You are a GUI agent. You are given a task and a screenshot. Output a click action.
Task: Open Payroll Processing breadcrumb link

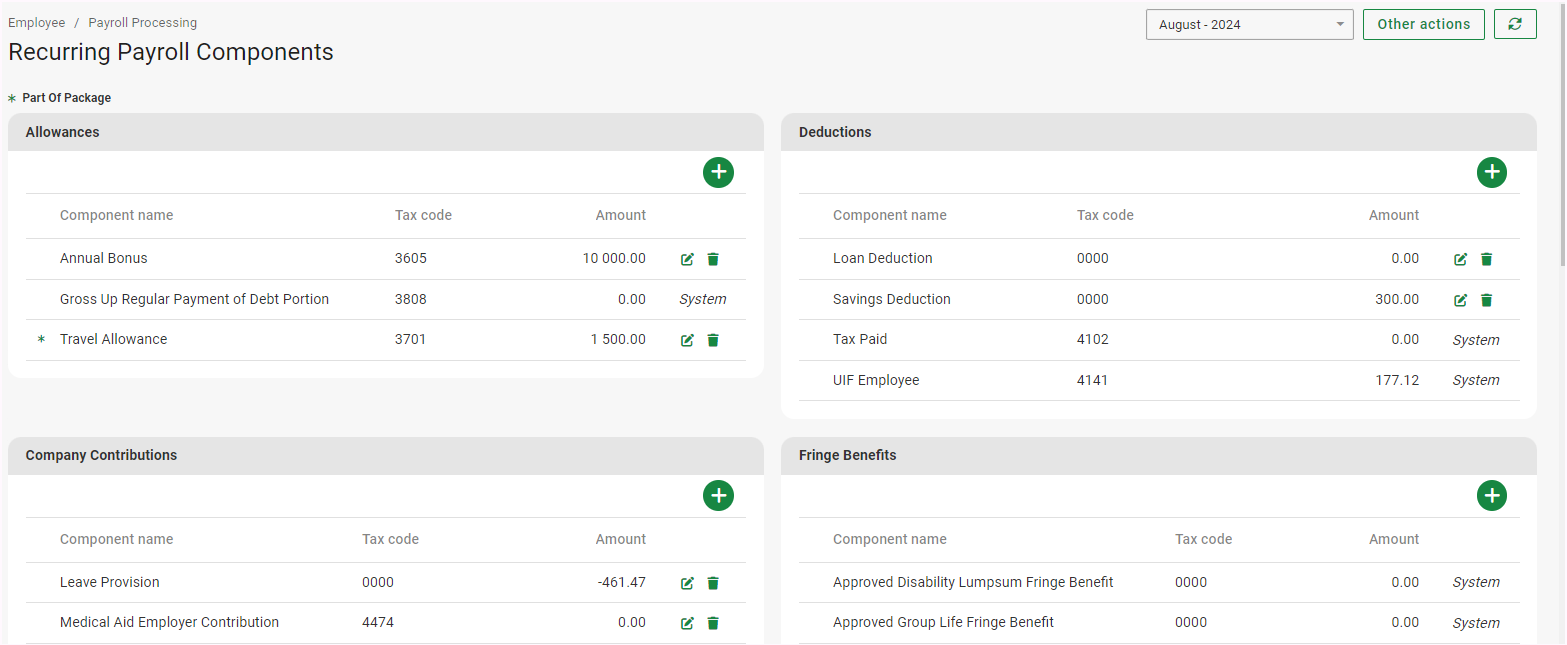(142, 22)
